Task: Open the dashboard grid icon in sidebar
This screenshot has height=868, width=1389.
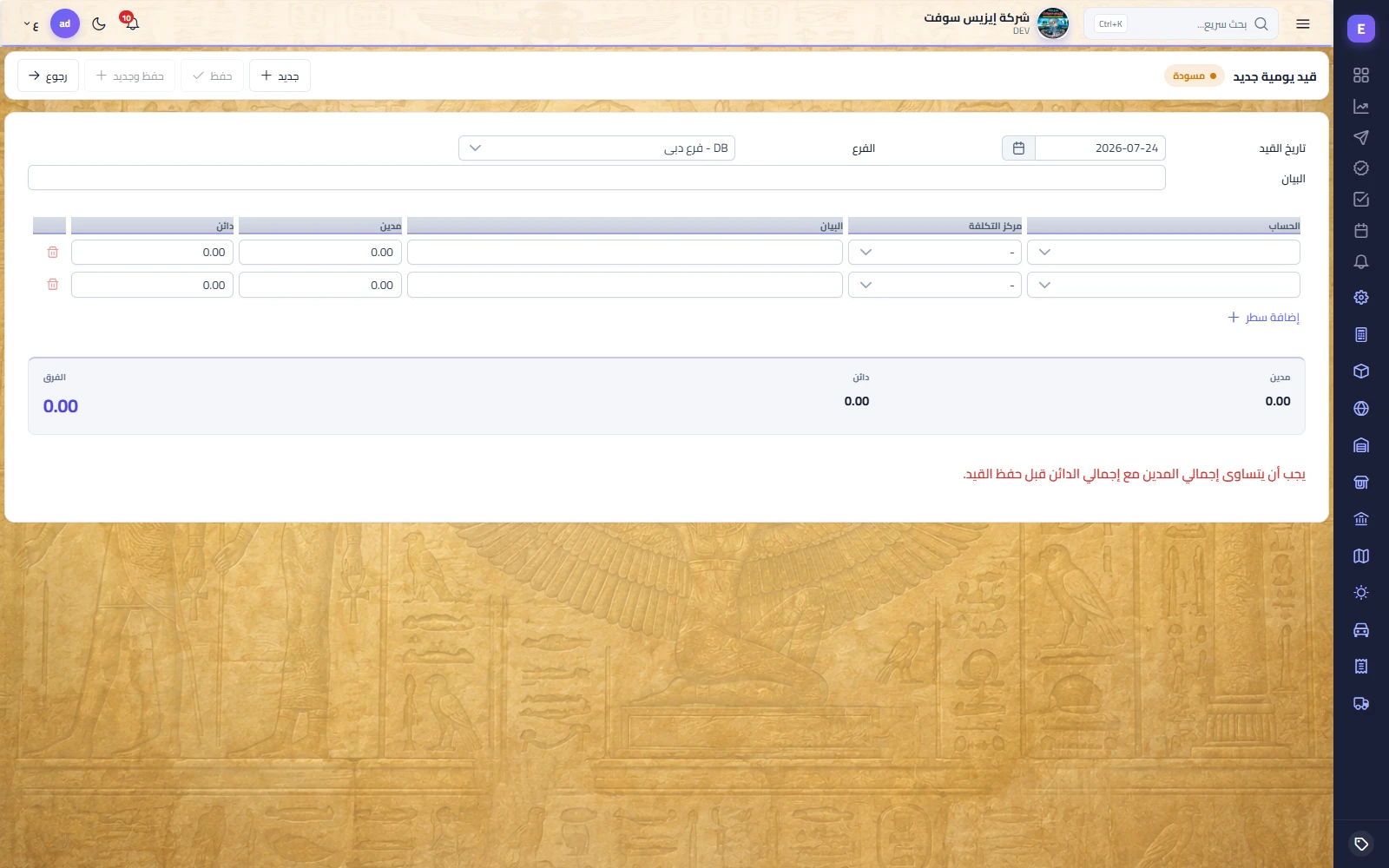Action: coord(1360,76)
